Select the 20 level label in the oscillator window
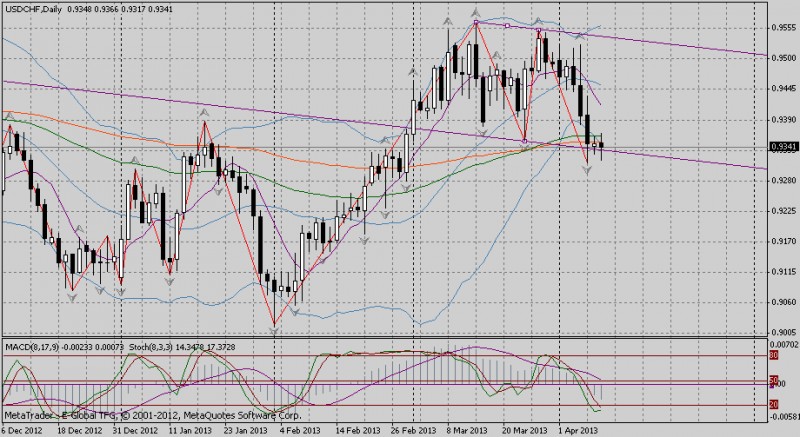800x437 pixels. coord(773,404)
